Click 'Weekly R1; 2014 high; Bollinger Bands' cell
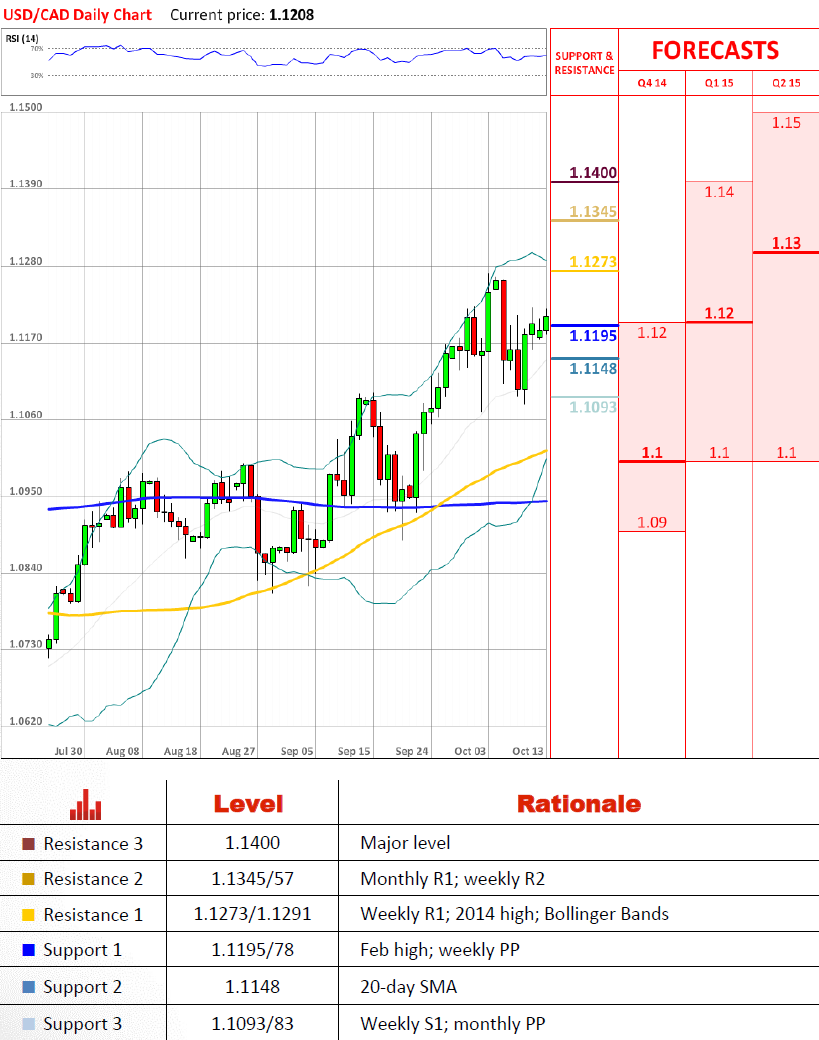Screen dimensions: 819x1040 [x=515, y=914]
